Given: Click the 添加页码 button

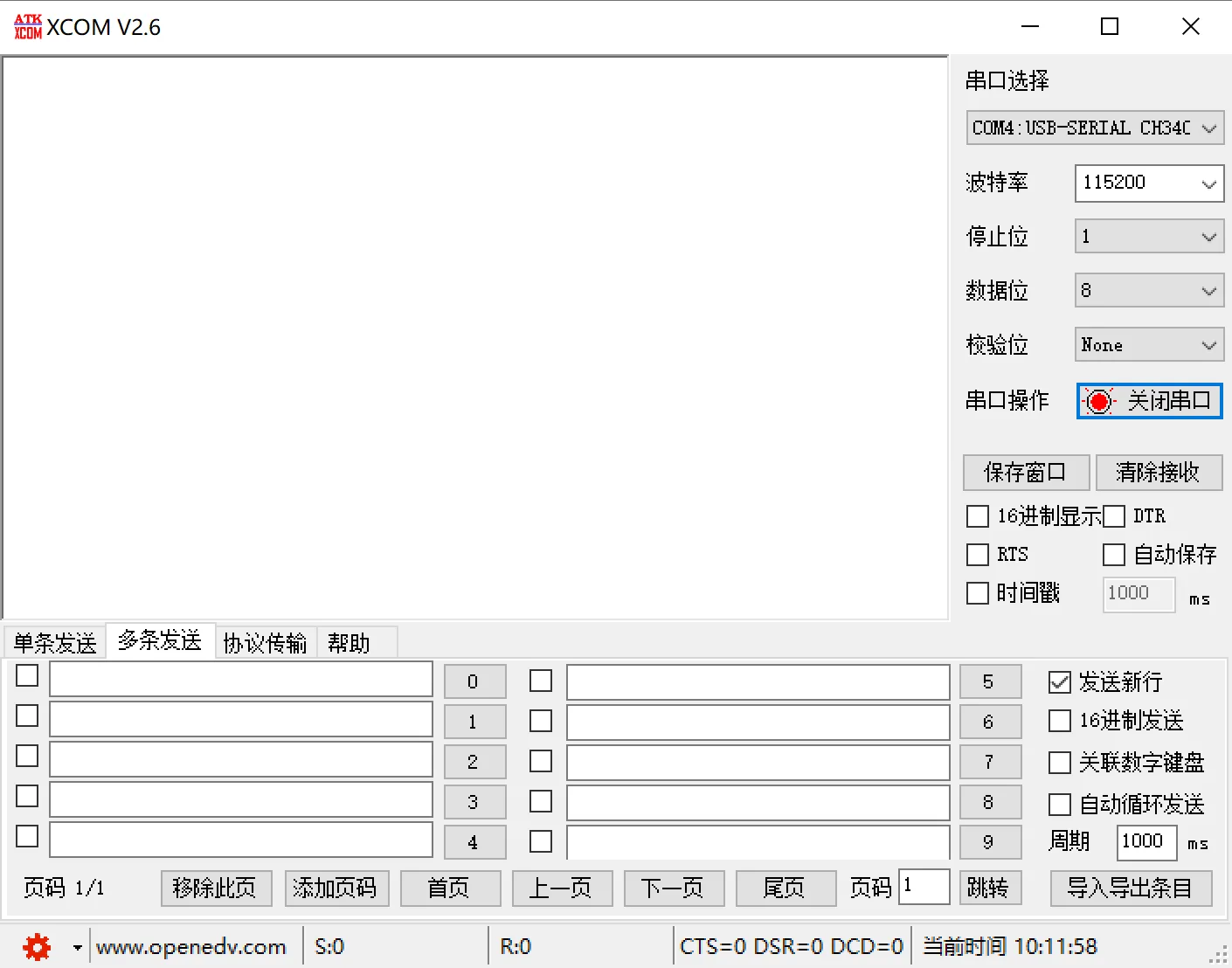Looking at the screenshot, I should coord(336,888).
